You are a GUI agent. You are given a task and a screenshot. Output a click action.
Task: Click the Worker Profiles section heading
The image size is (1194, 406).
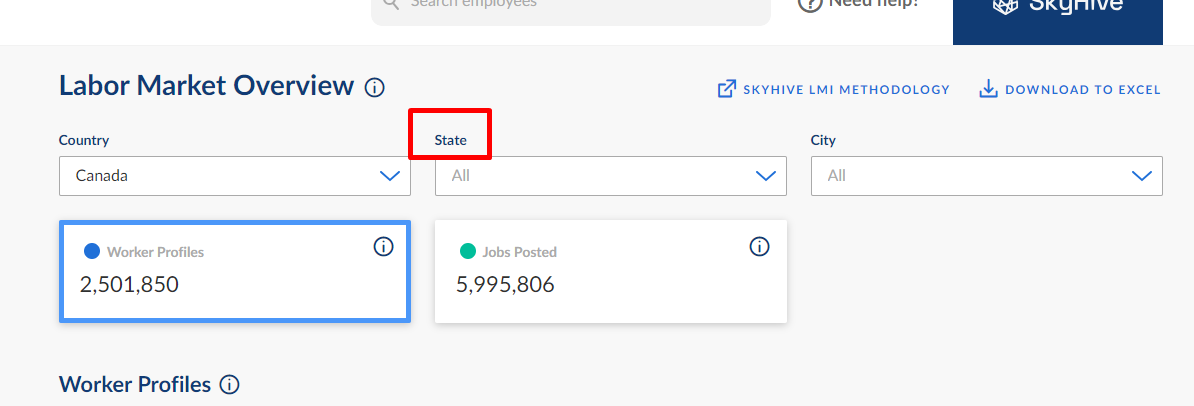click(x=135, y=385)
